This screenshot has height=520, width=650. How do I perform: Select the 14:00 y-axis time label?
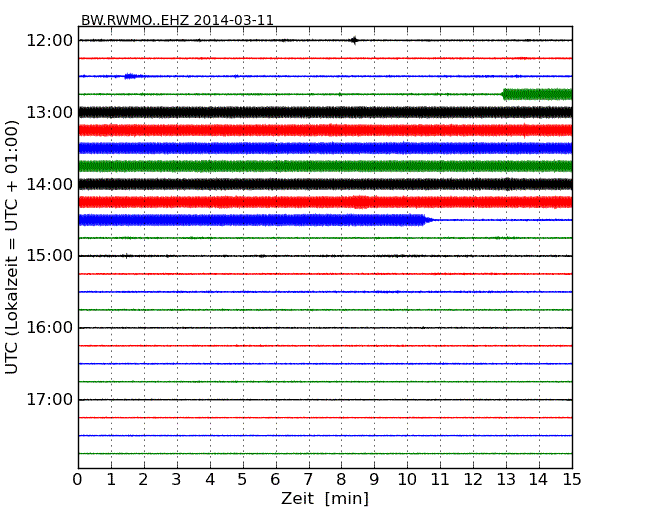pos(50,184)
